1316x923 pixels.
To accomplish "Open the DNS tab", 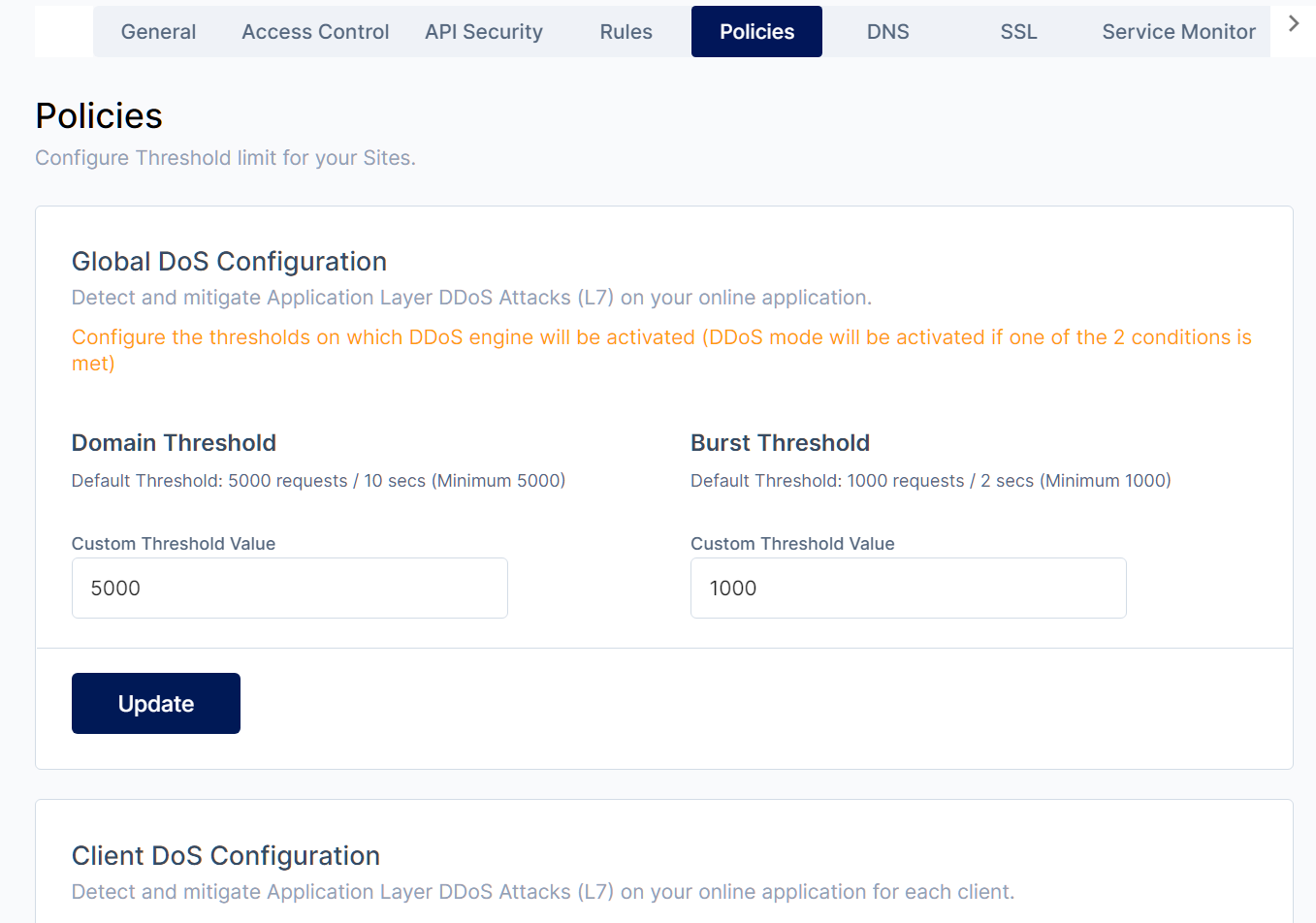I will (887, 32).
